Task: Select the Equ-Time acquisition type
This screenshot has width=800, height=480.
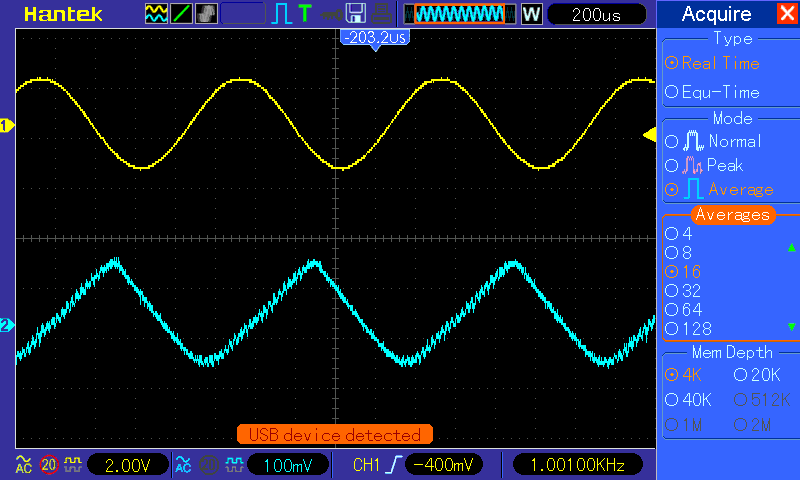Action: pos(713,92)
